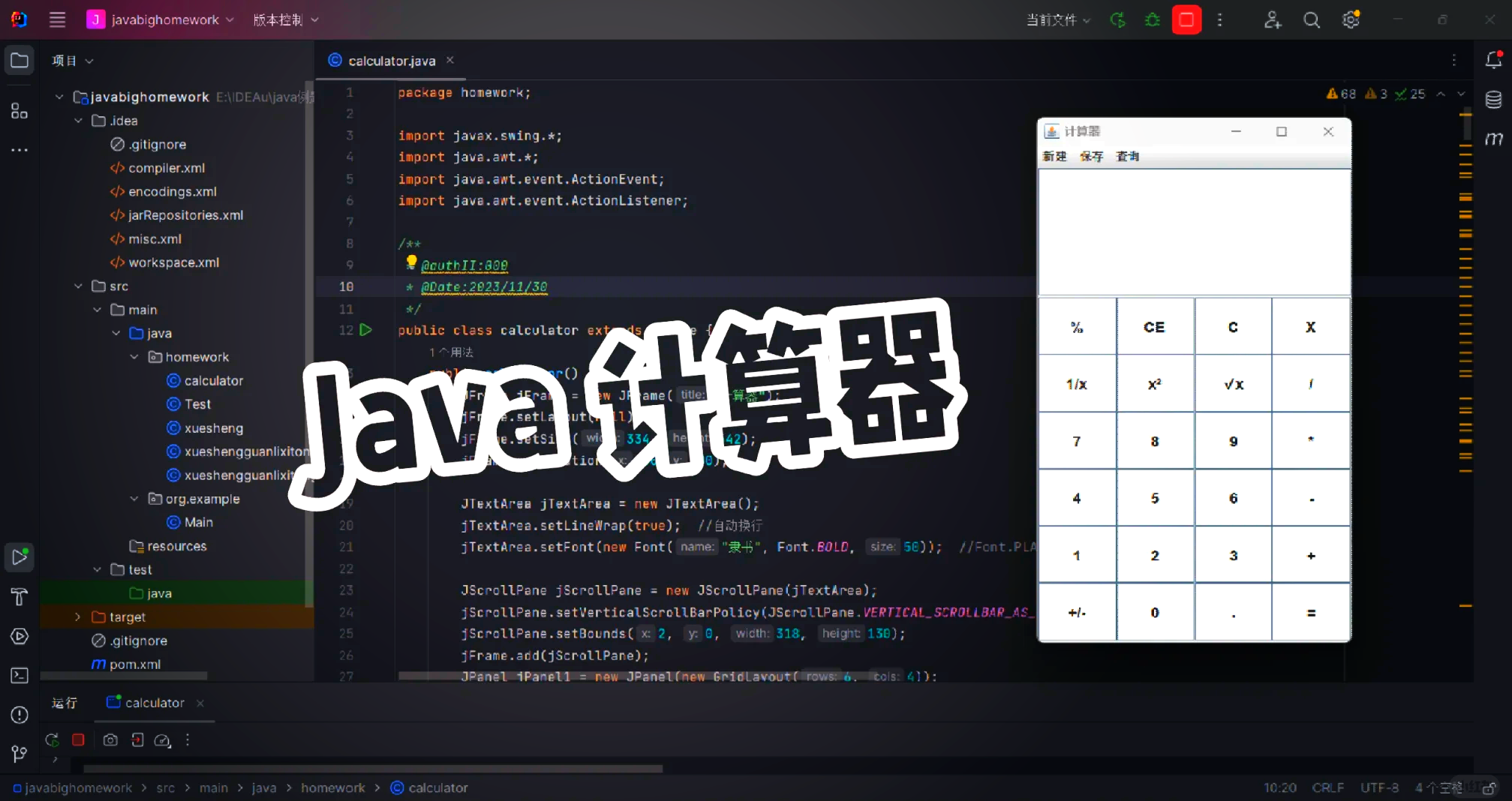Click the intention lightbulb at line 9

(411, 262)
